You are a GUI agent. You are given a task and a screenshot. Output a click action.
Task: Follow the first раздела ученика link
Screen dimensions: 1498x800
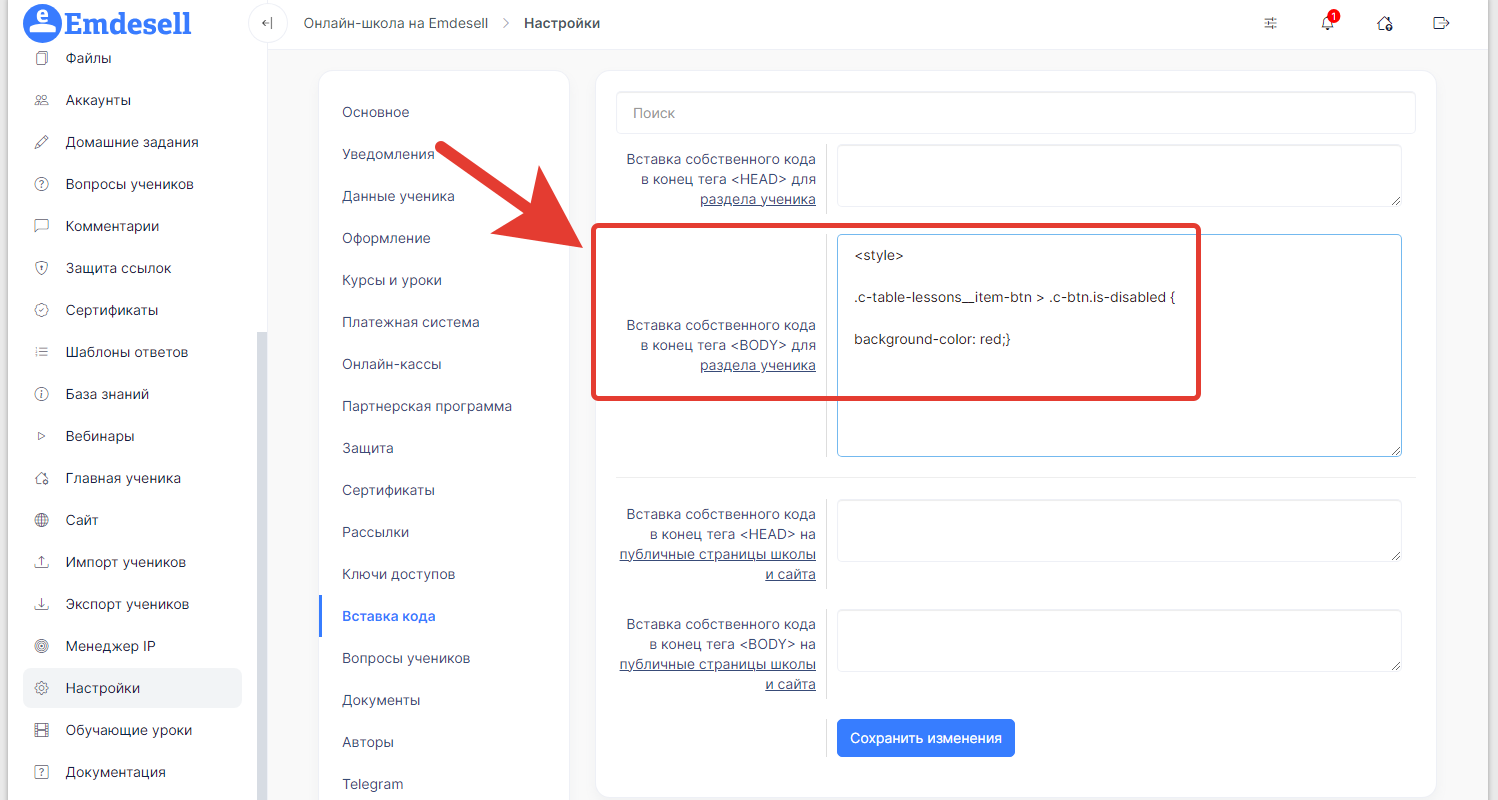(757, 199)
